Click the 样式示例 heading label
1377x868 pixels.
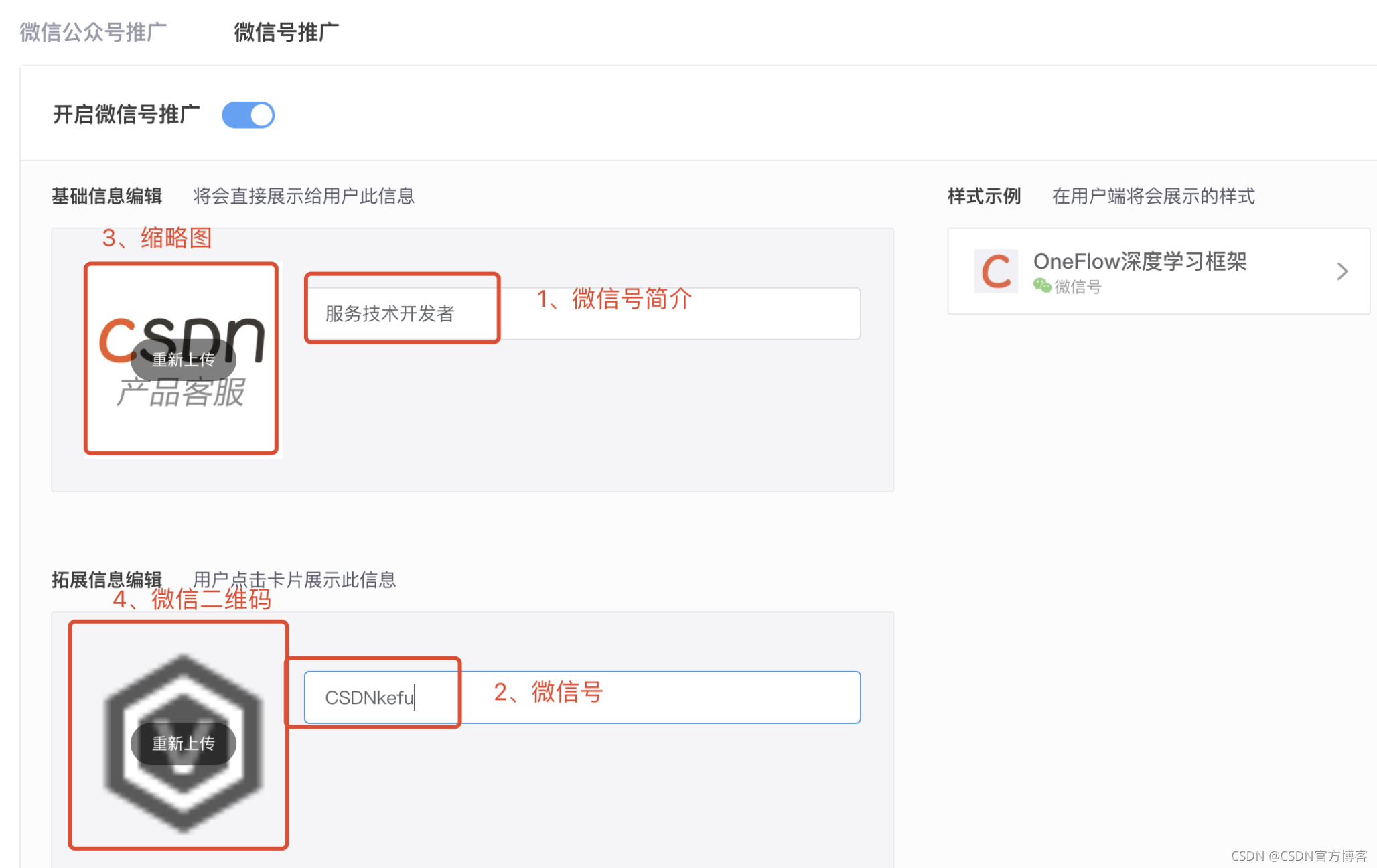[984, 196]
